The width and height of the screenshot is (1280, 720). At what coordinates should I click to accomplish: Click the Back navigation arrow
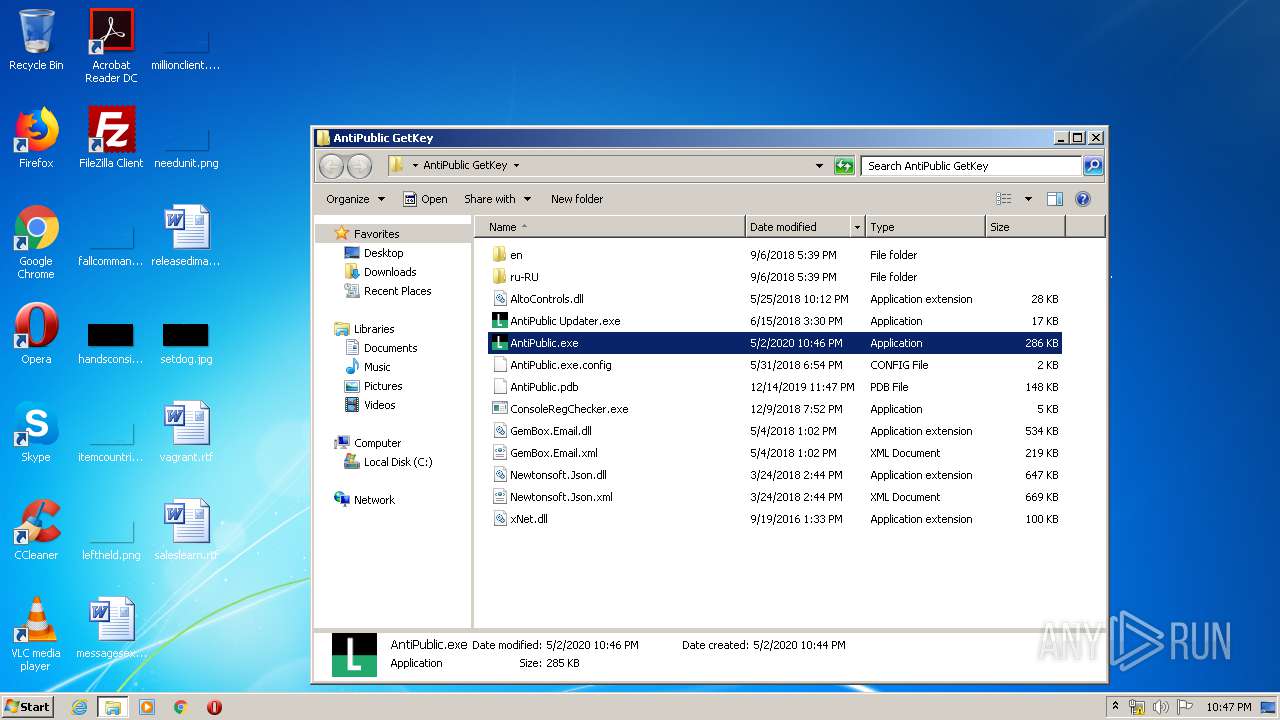331,166
